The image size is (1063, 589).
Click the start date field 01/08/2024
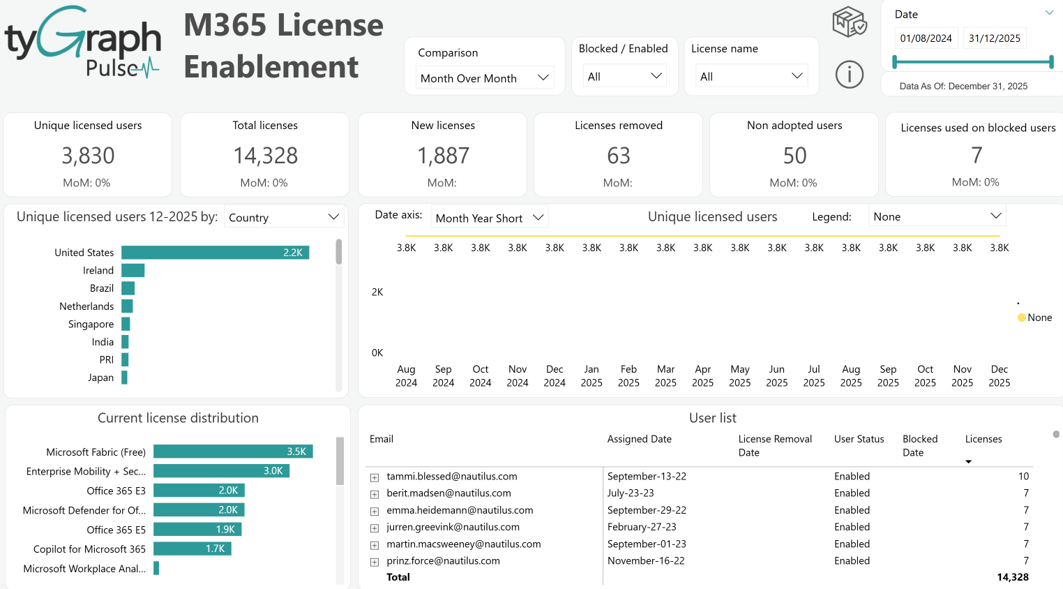(926, 38)
